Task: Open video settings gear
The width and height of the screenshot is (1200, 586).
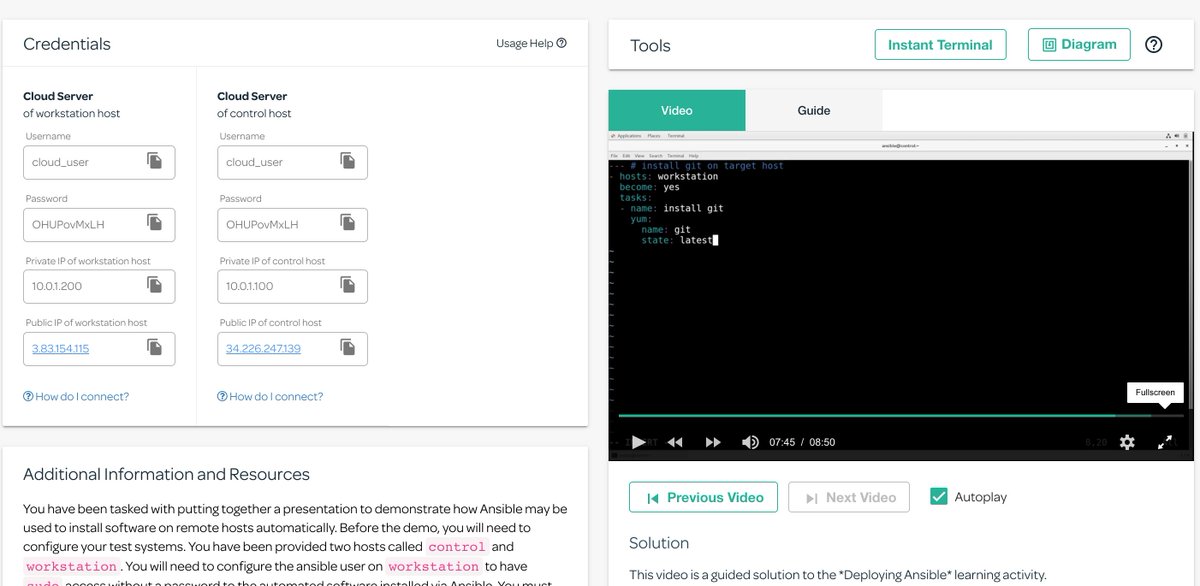Action: pos(1127,442)
